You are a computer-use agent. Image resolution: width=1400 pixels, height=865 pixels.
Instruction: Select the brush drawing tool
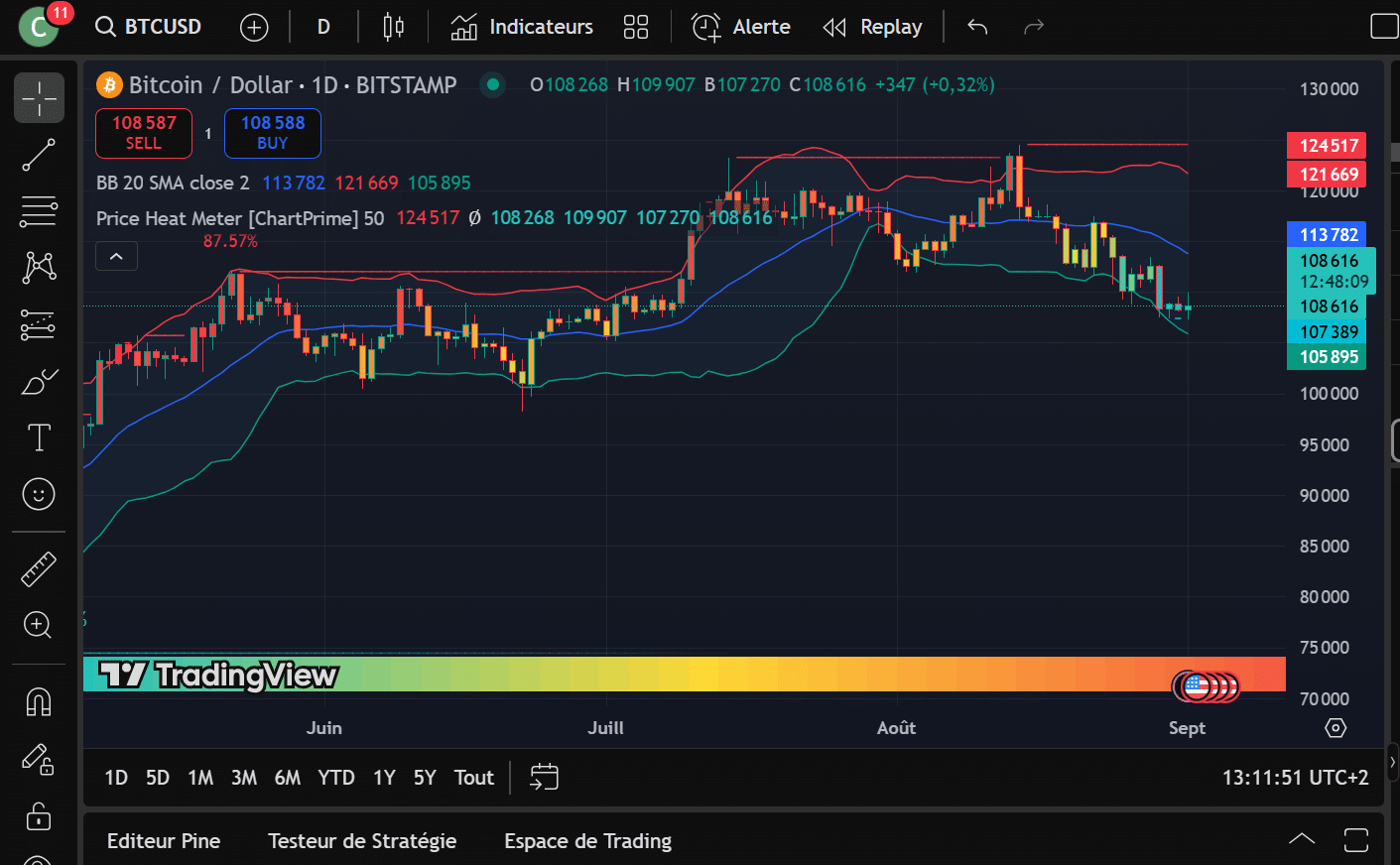tap(39, 381)
